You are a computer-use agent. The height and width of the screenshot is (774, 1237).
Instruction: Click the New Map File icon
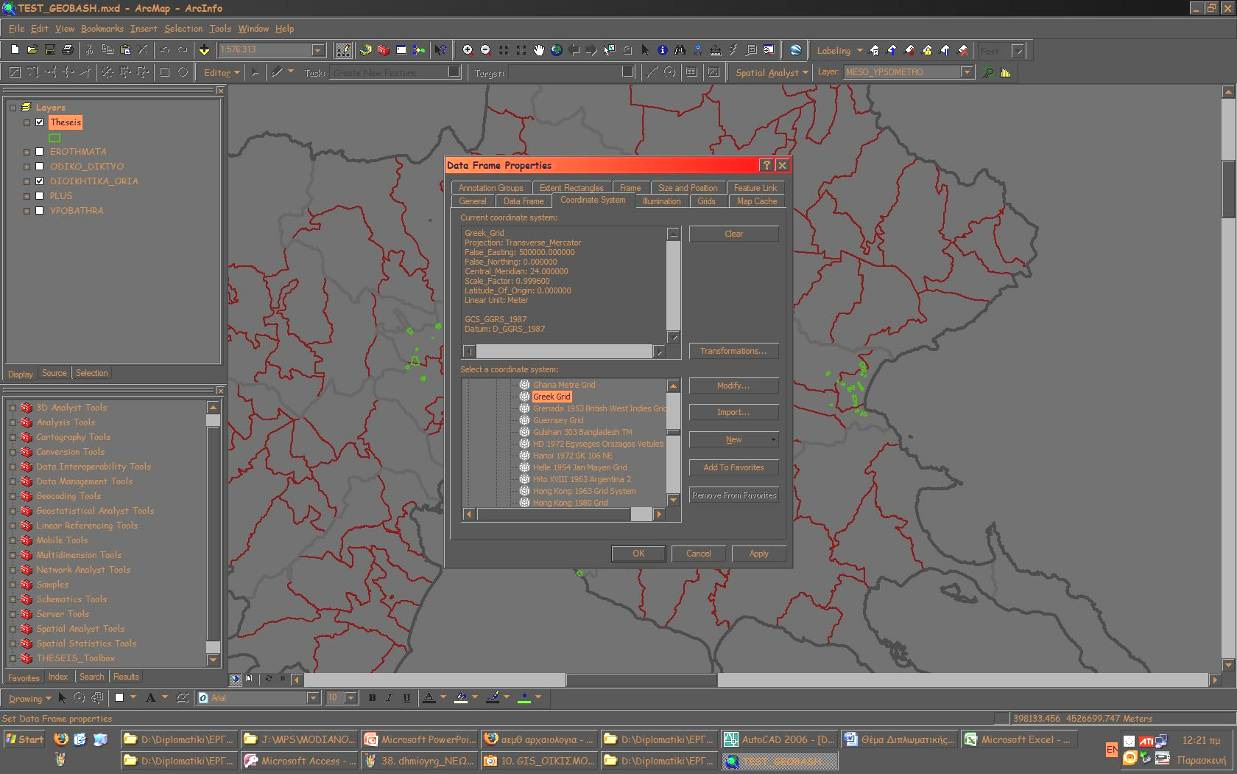pyautogui.click(x=15, y=49)
